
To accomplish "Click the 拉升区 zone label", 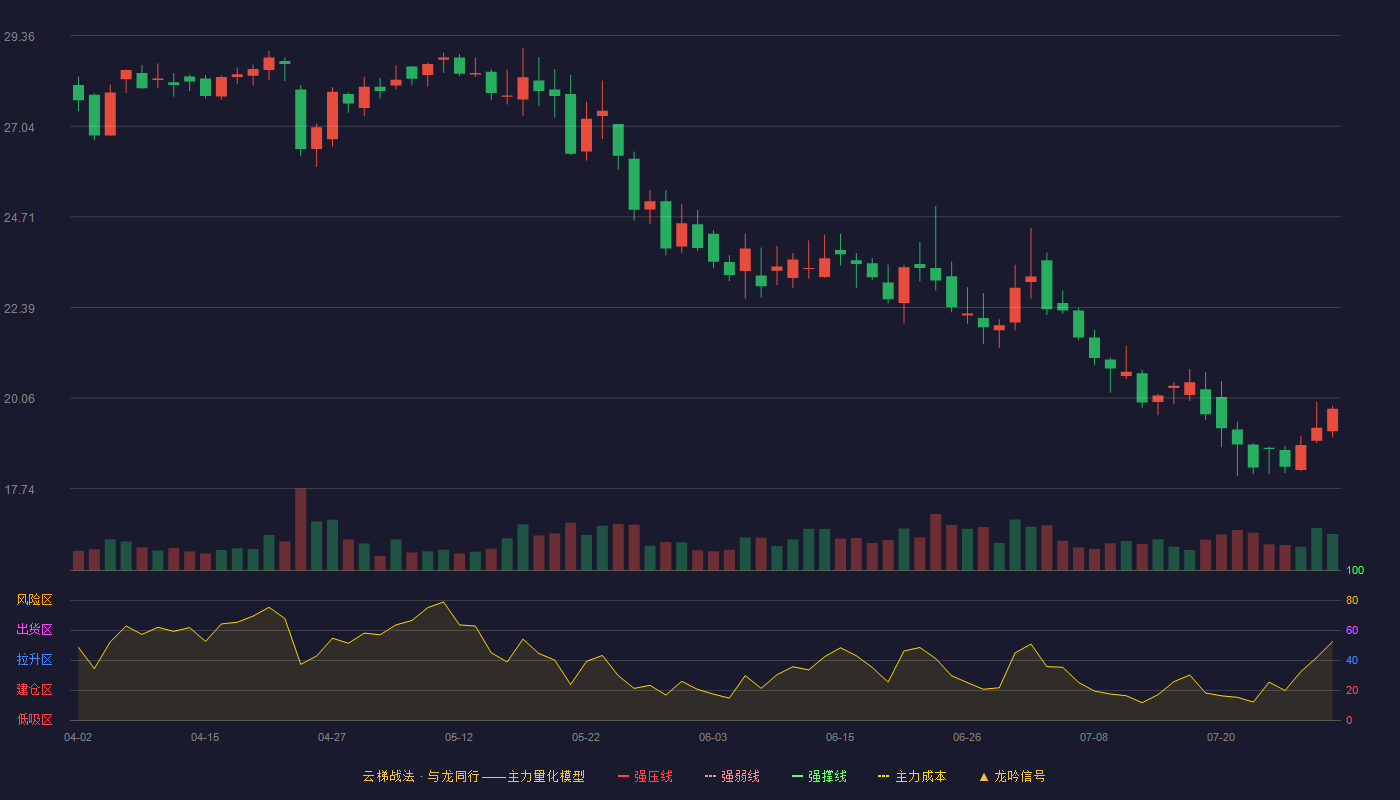I will (x=34, y=660).
